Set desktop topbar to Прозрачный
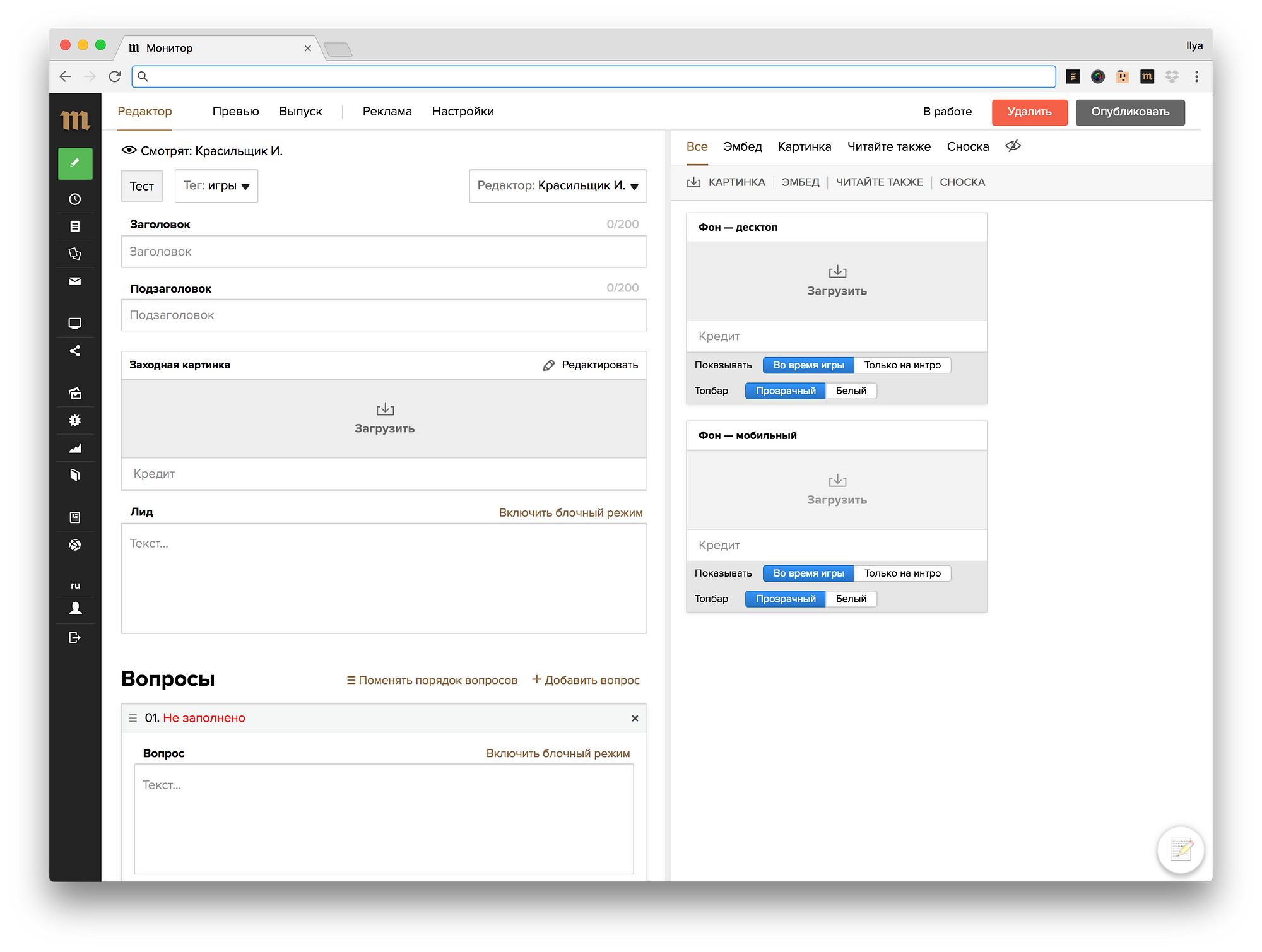 click(x=786, y=391)
